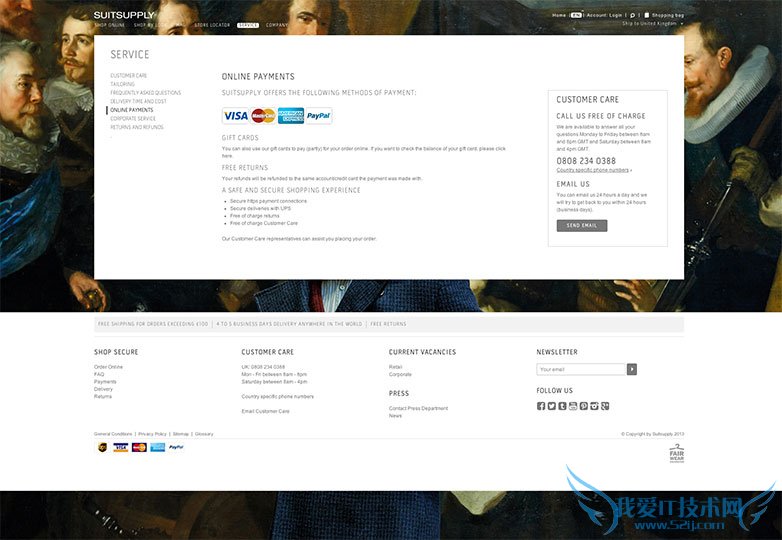Open the Shop Online menu
This screenshot has width=782, height=540.
(x=109, y=25)
